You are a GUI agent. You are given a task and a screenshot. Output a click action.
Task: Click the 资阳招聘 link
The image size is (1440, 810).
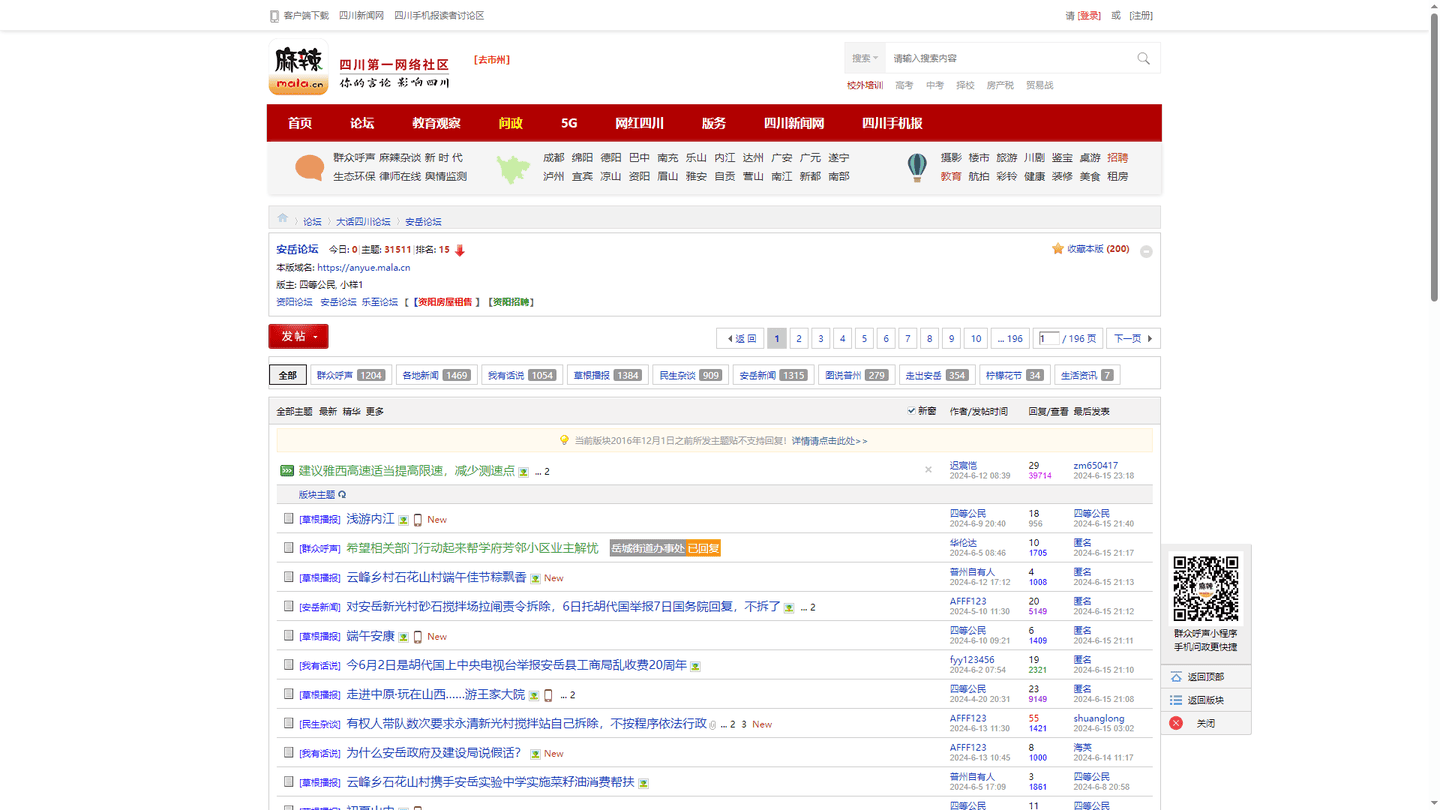[x=511, y=302]
